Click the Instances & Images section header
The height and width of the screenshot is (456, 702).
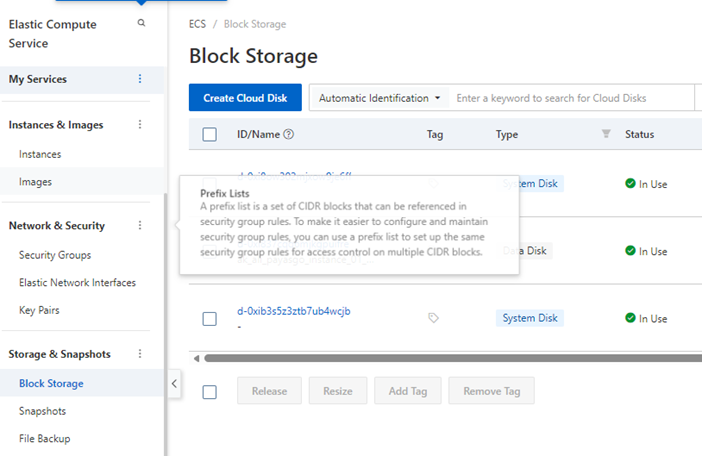click(x=56, y=125)
